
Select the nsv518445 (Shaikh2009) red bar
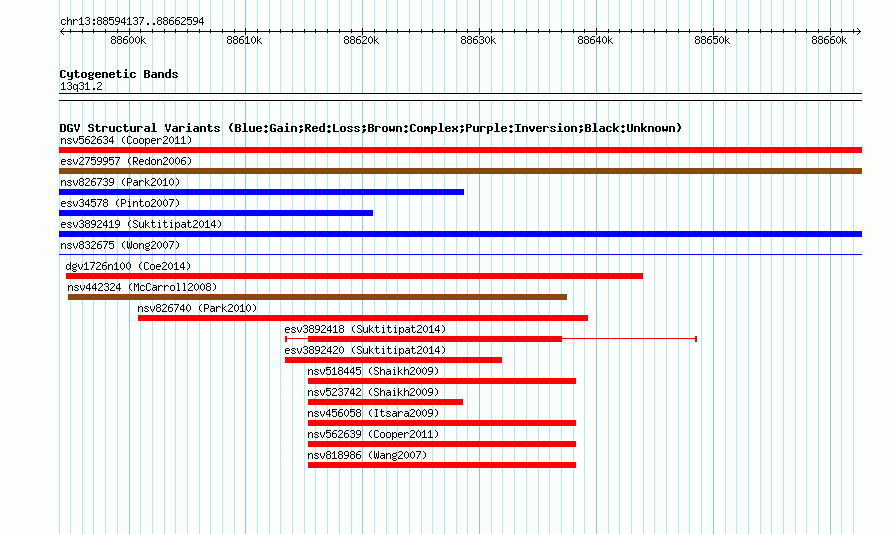click(442, 381)
